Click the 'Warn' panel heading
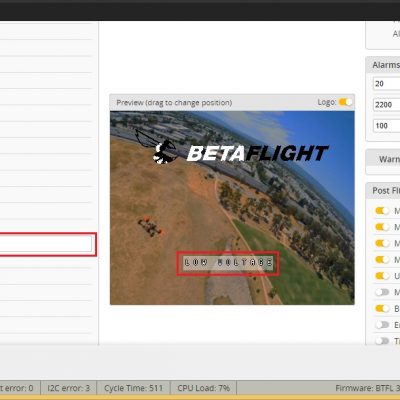 pyautogui.click(x=389, y=159)
